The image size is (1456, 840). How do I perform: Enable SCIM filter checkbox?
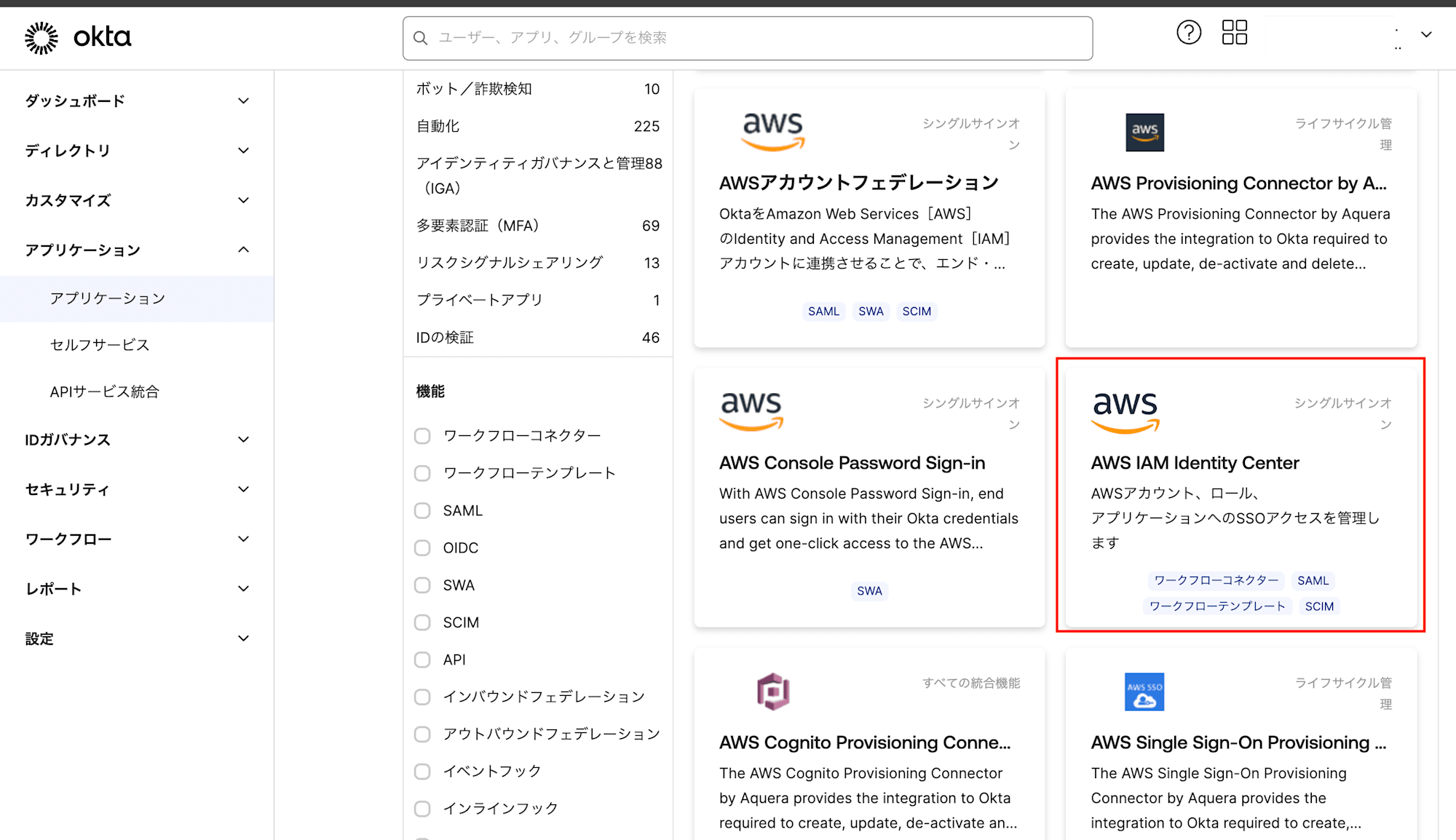422,622
